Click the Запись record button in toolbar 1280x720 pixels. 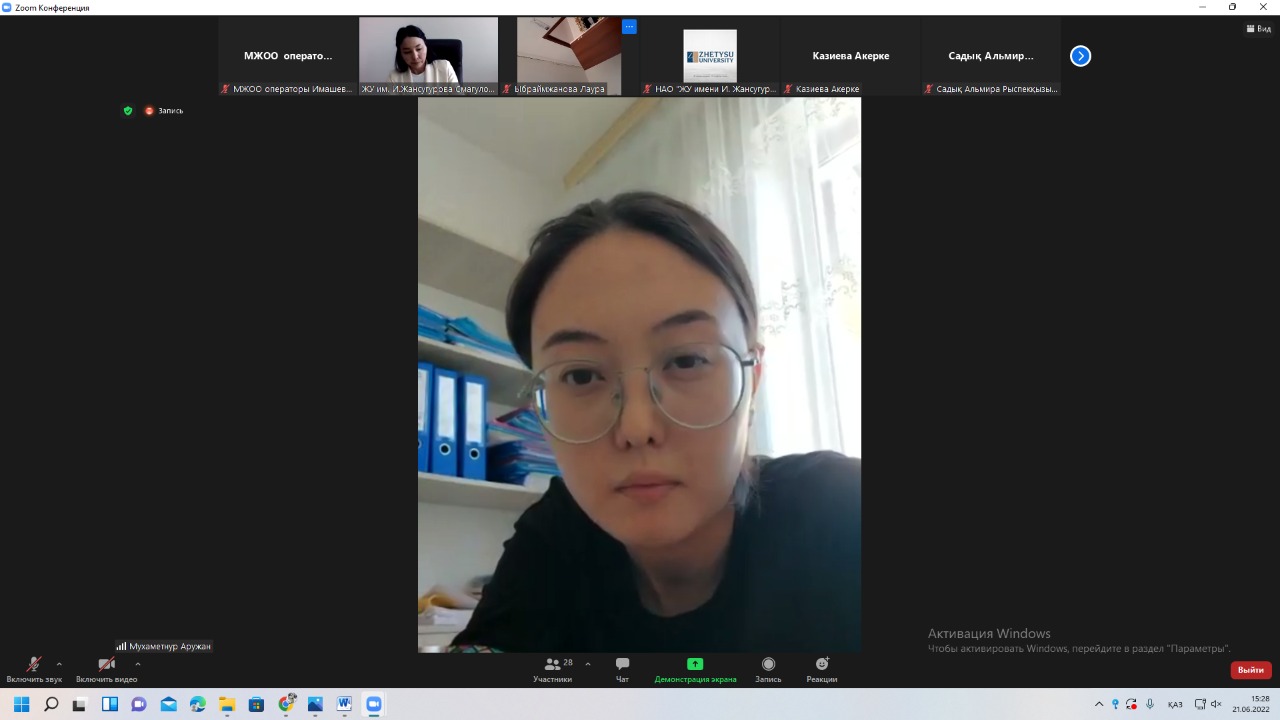pos(768,669)
